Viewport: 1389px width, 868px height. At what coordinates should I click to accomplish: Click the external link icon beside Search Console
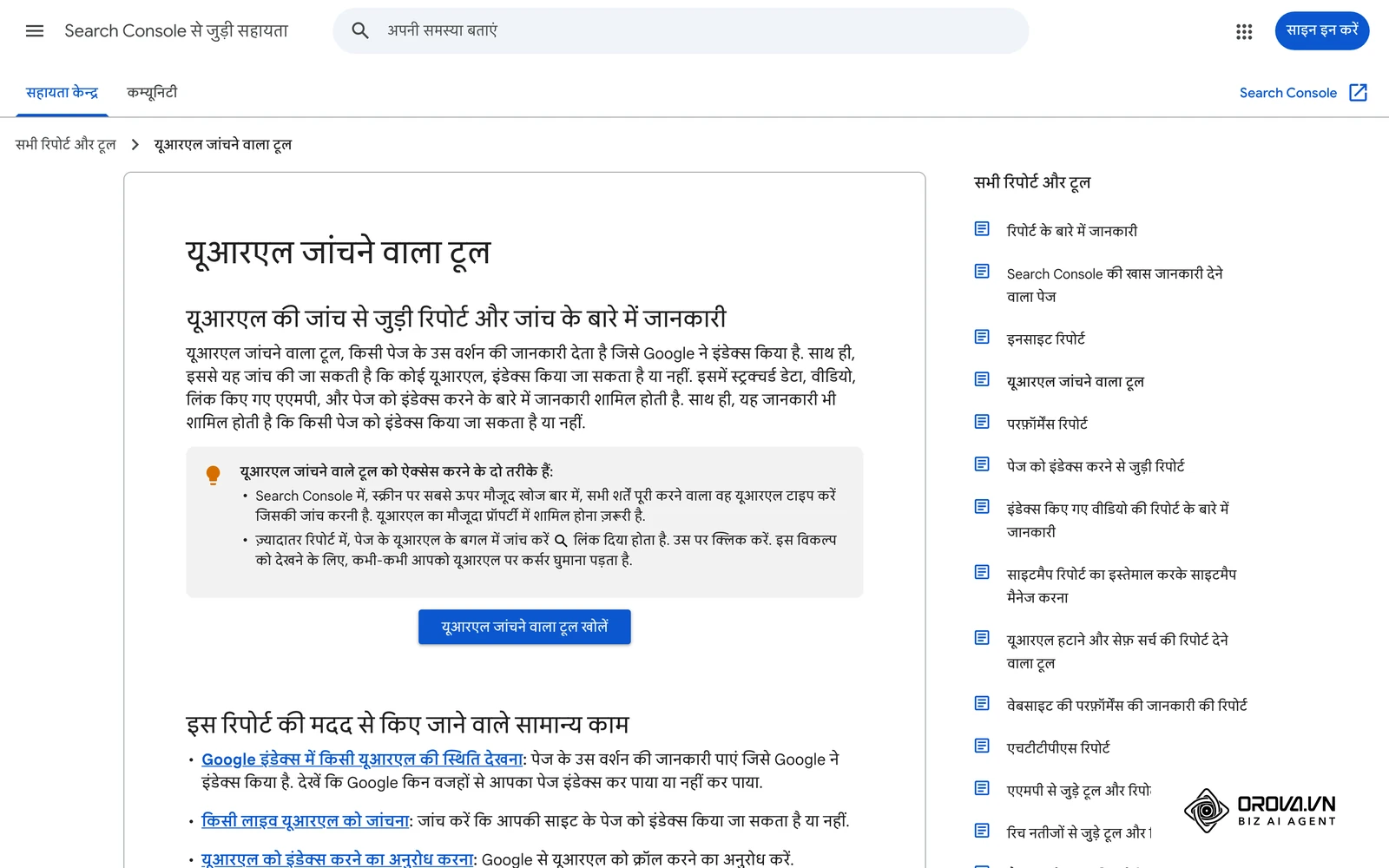(1359, 93)
